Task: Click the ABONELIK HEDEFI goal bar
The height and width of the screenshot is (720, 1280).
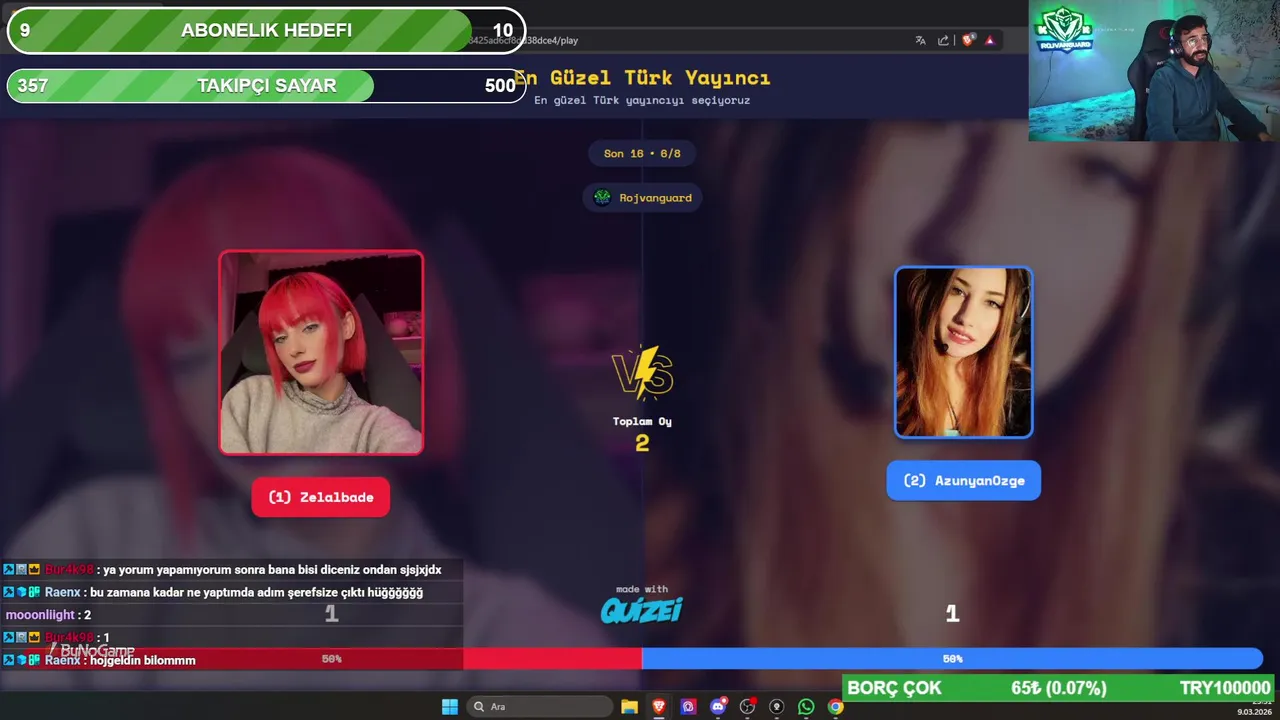Action: tap(266, 30)
